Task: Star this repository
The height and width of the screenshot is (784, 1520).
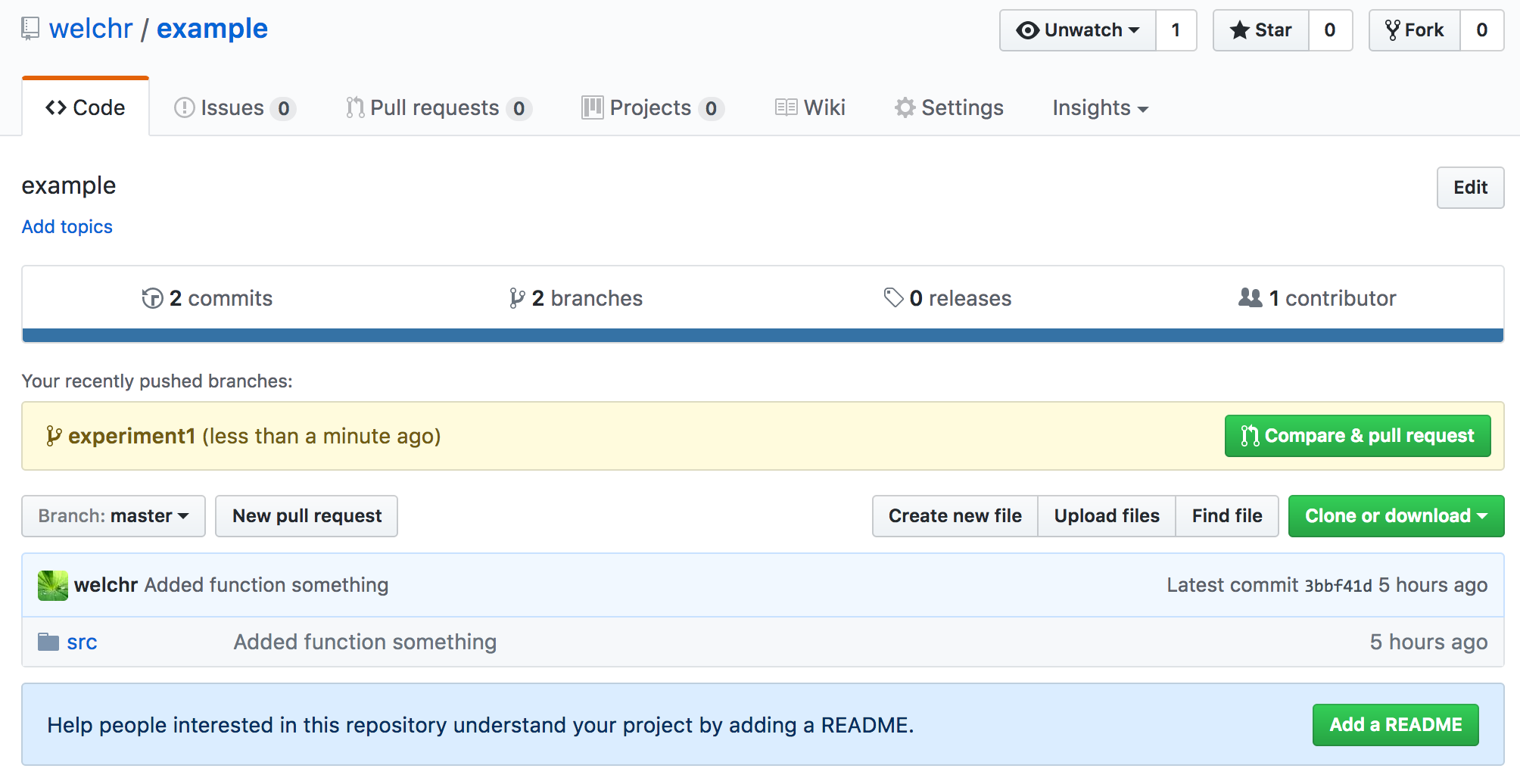Action: point(1261,30)
